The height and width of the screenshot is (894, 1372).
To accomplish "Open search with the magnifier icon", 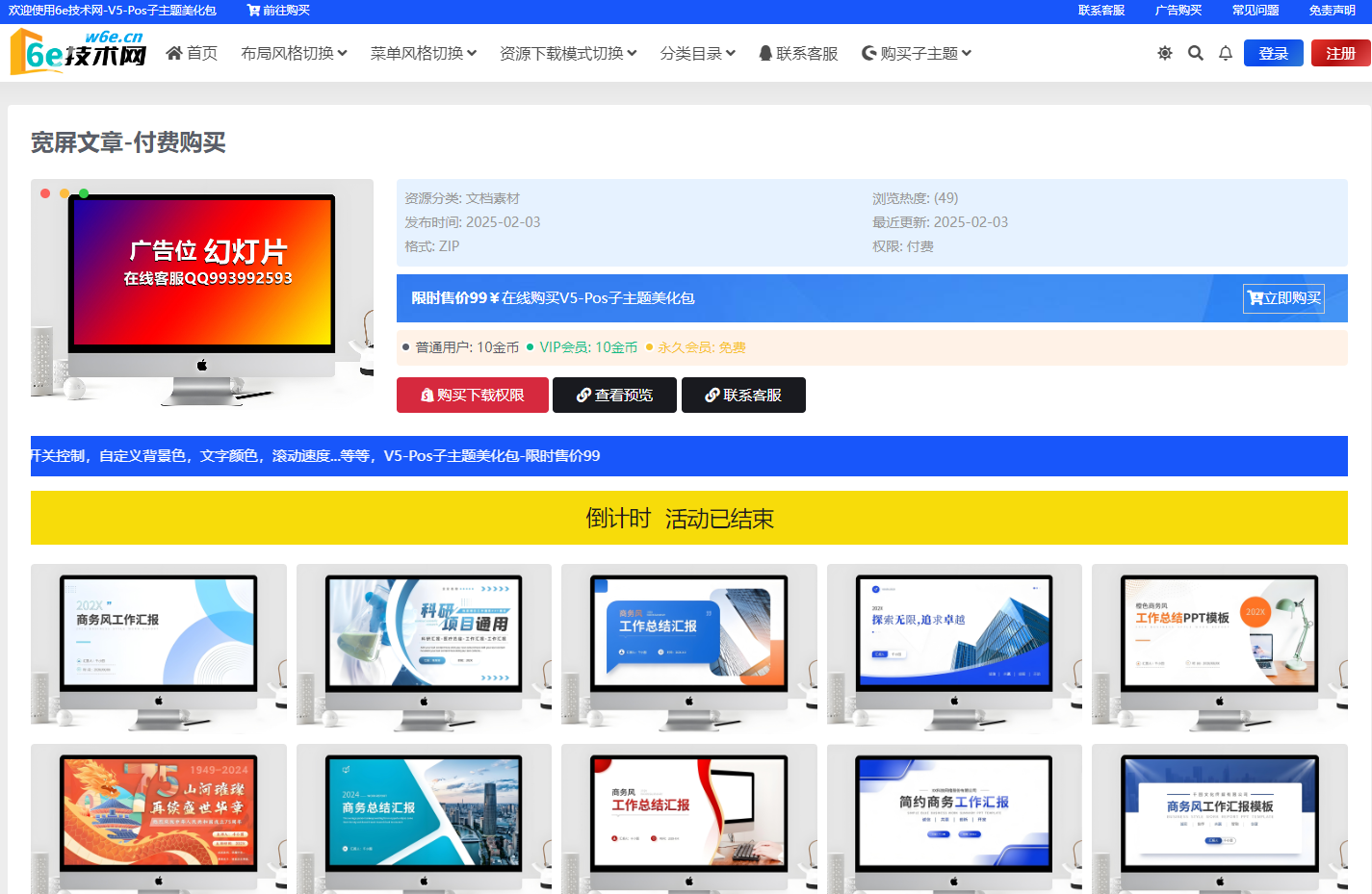I will click(1196, 53).
